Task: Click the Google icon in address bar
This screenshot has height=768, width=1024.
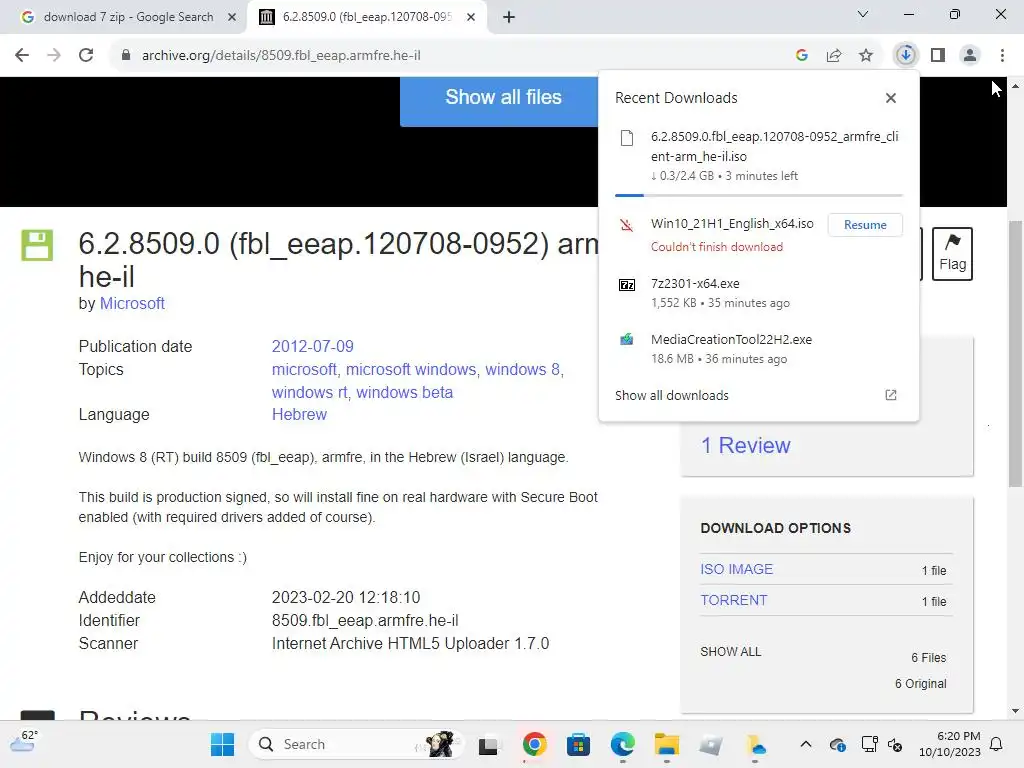Action: (x=802, y=56)
